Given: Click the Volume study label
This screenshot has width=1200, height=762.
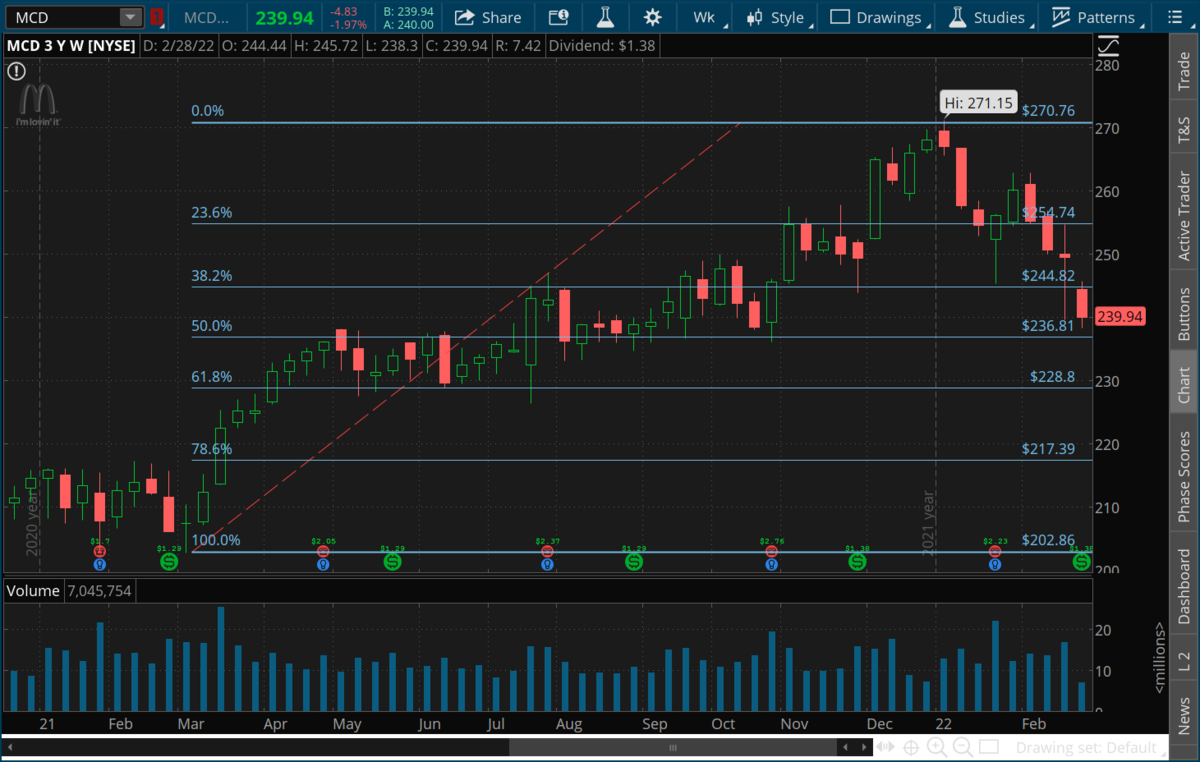Looking at the screenshot, I should coord(33,591).
